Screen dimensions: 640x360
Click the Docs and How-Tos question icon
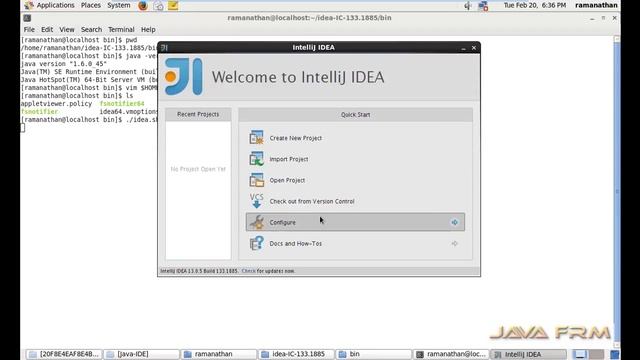tap(256, 243)
